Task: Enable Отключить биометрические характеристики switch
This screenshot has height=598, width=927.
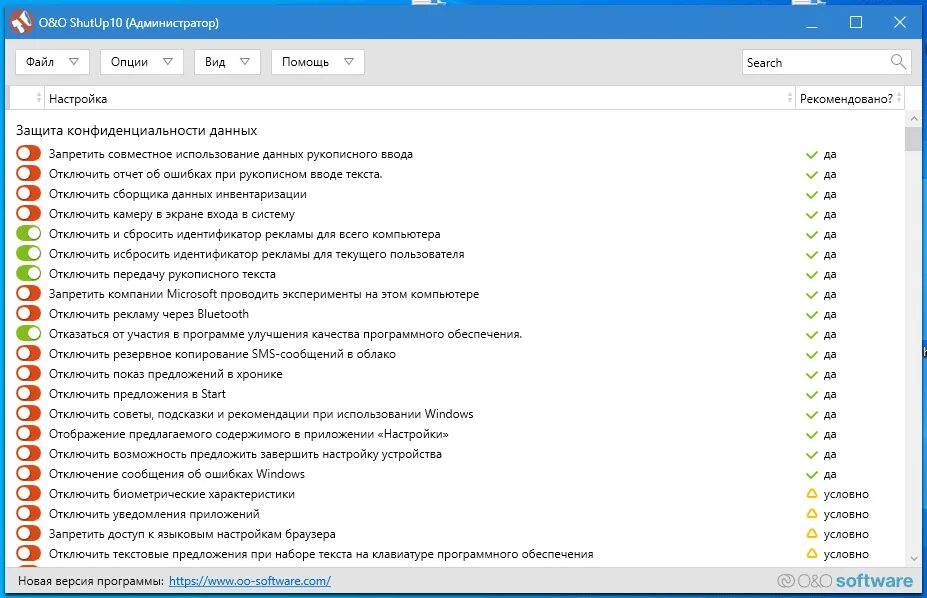Action: [28, 493]
